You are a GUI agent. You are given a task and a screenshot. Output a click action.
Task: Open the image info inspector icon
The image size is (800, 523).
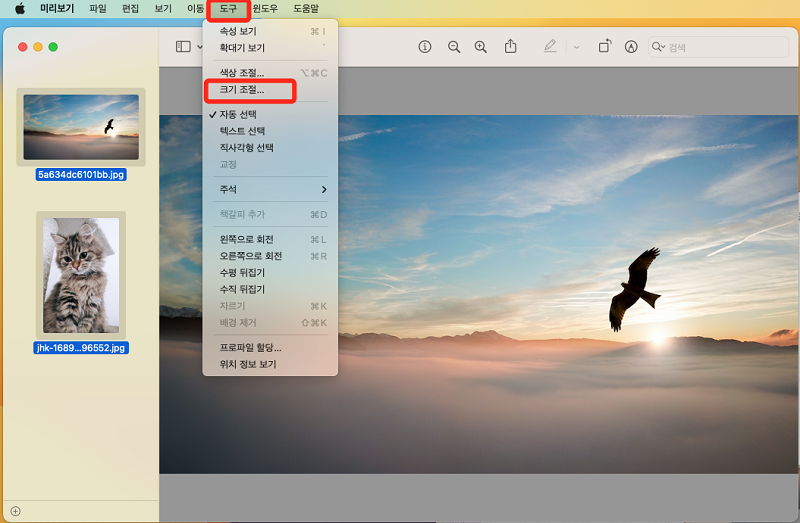pyautogui.click(x=425, y=47)
